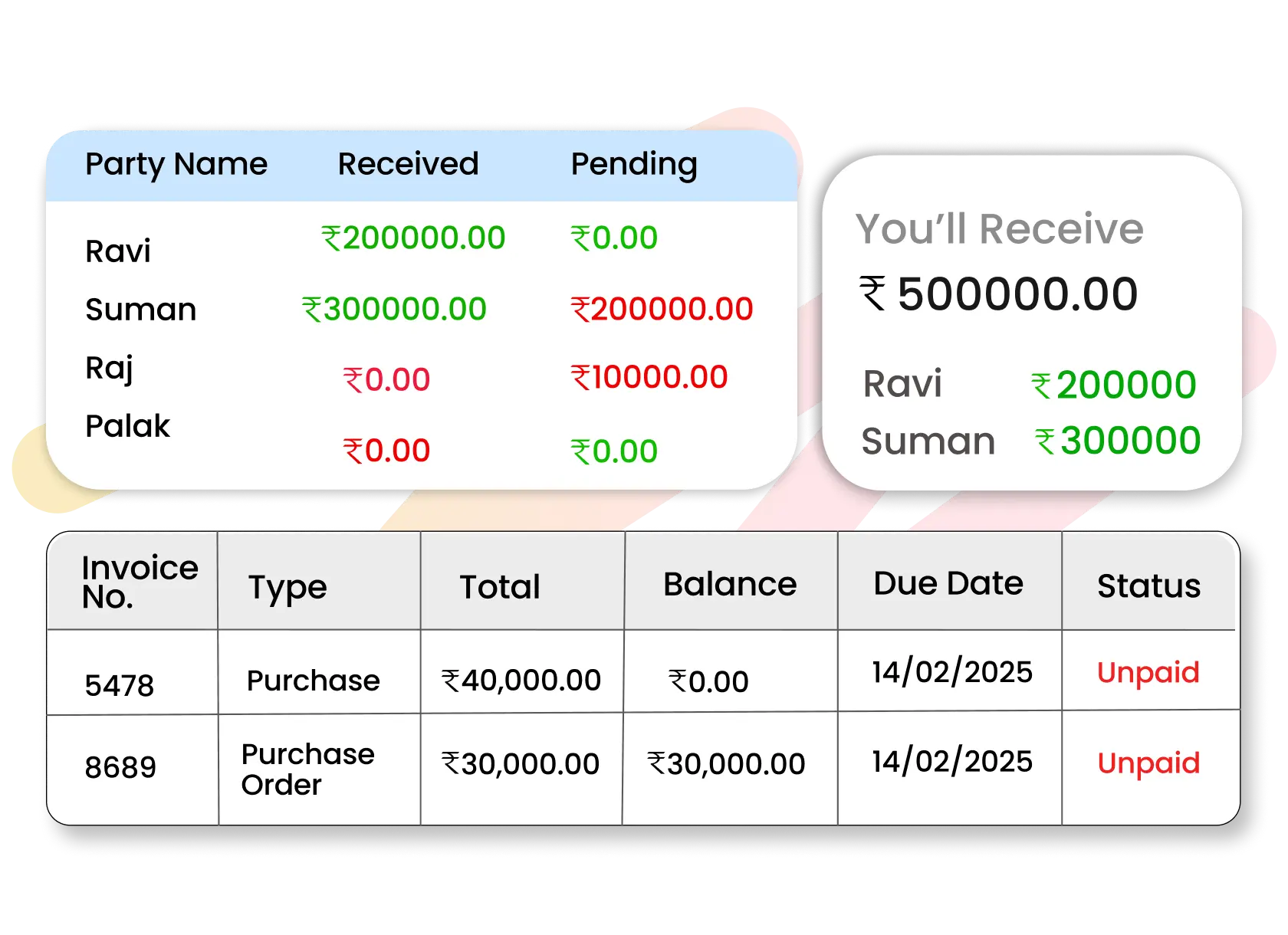Image resolution: width=1288 pixels, height=935 pixels.
Task: Click the ₹500000.00 total receivable amount
Action: [999, 294]
